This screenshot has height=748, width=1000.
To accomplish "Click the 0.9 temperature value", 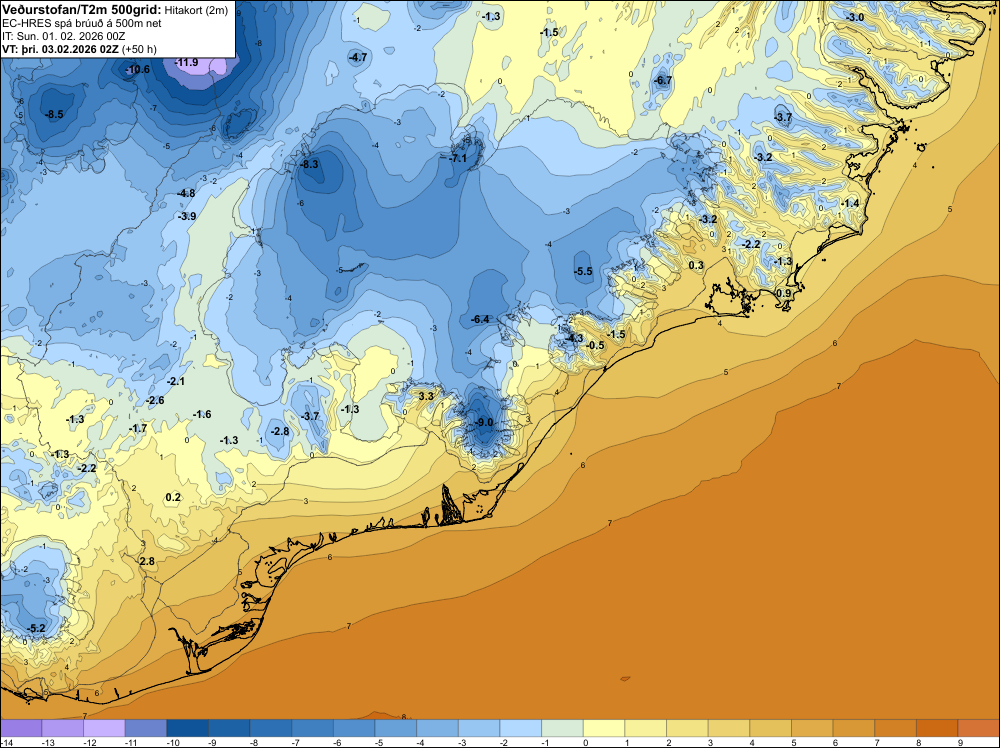I will pos(784,293).
